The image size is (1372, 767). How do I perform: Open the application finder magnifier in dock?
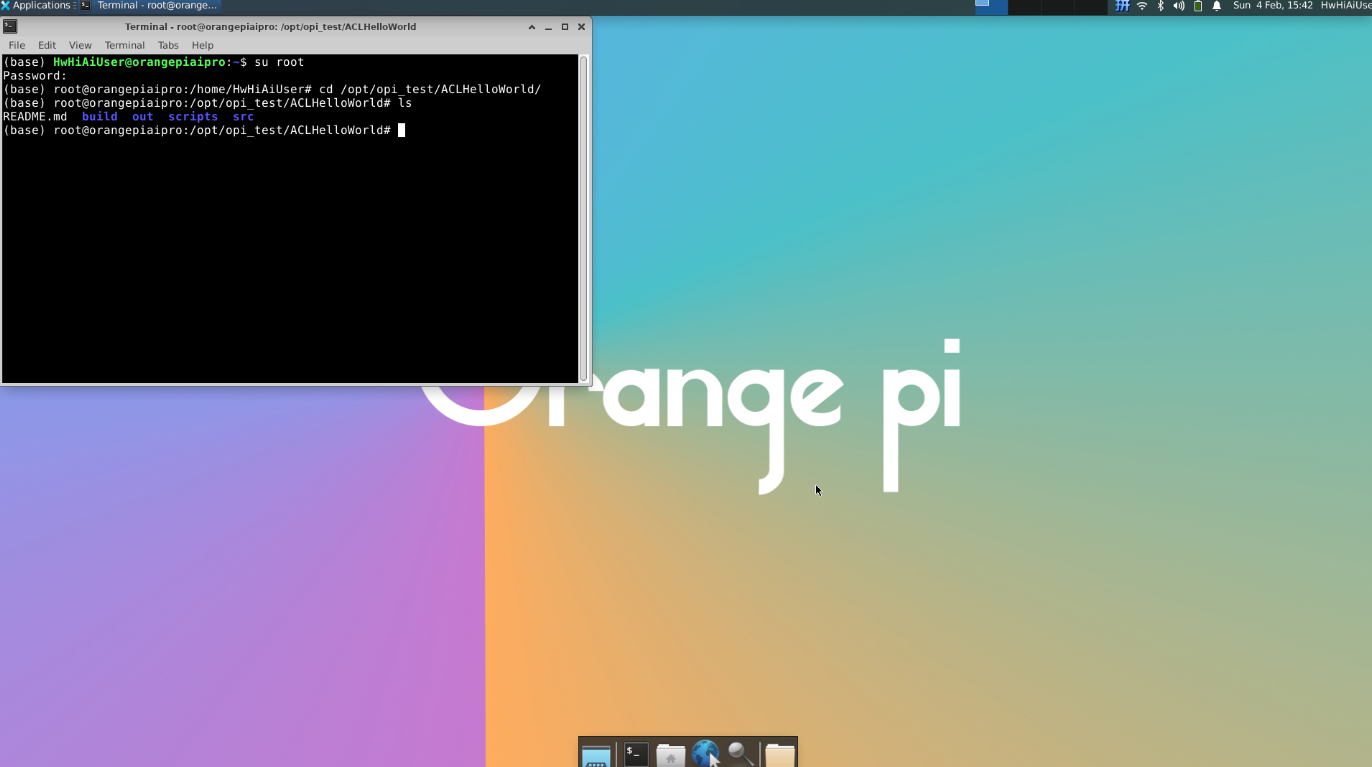click(x=741, y=754)
